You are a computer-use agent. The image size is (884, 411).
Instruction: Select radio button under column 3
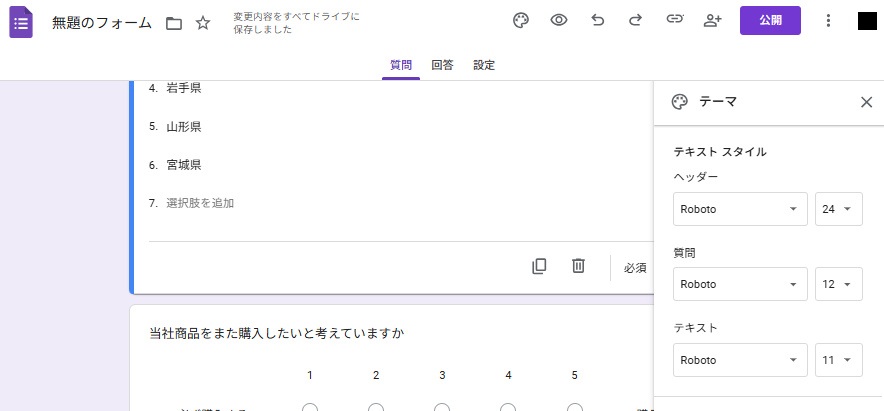[442, 407]
